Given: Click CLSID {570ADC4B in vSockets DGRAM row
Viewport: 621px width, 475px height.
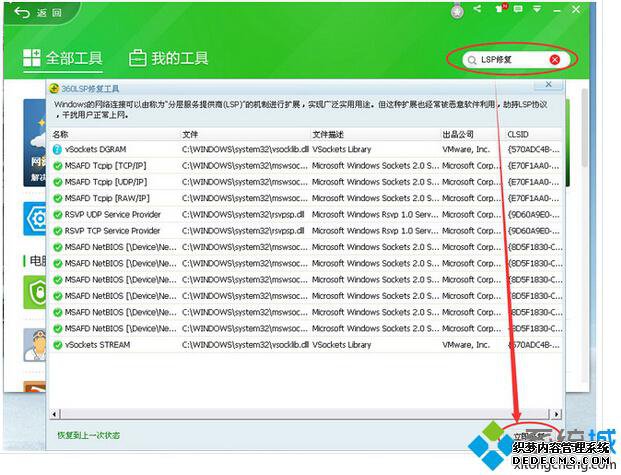Looking at the screenshot, I should pyautogui.click(x=534, y=149).
